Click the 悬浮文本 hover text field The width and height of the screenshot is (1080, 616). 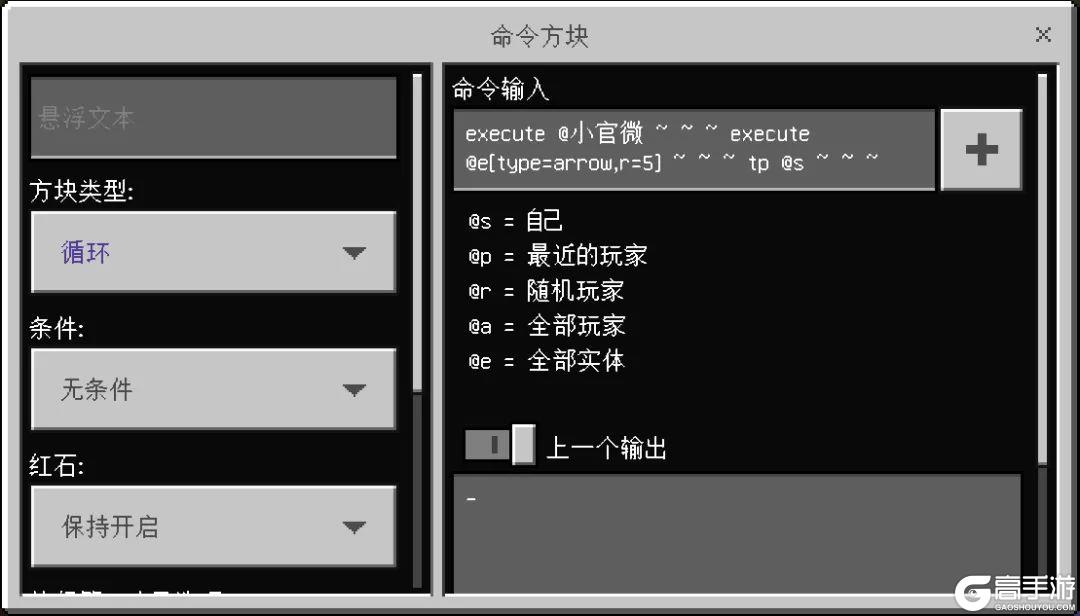[x=214, y=118]
